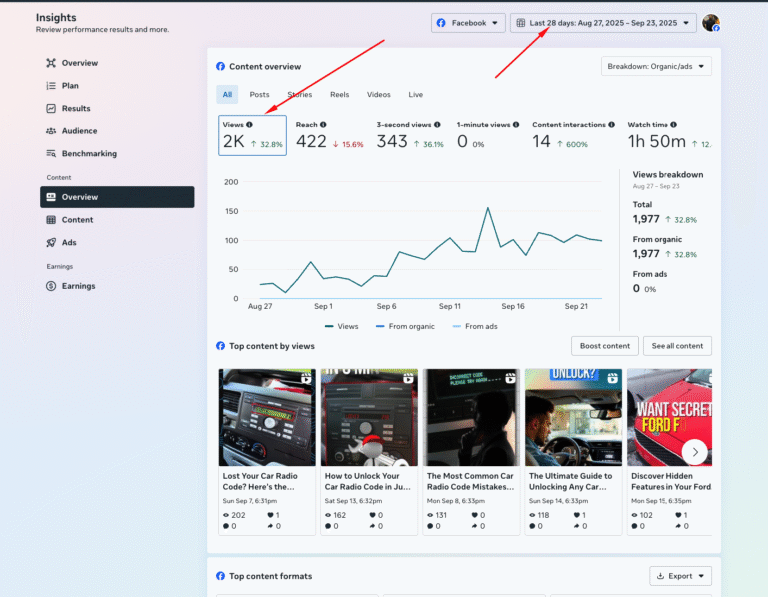Switch to the Videos tab
Viewport: 768px width, 597px height.
pos(379,95)
